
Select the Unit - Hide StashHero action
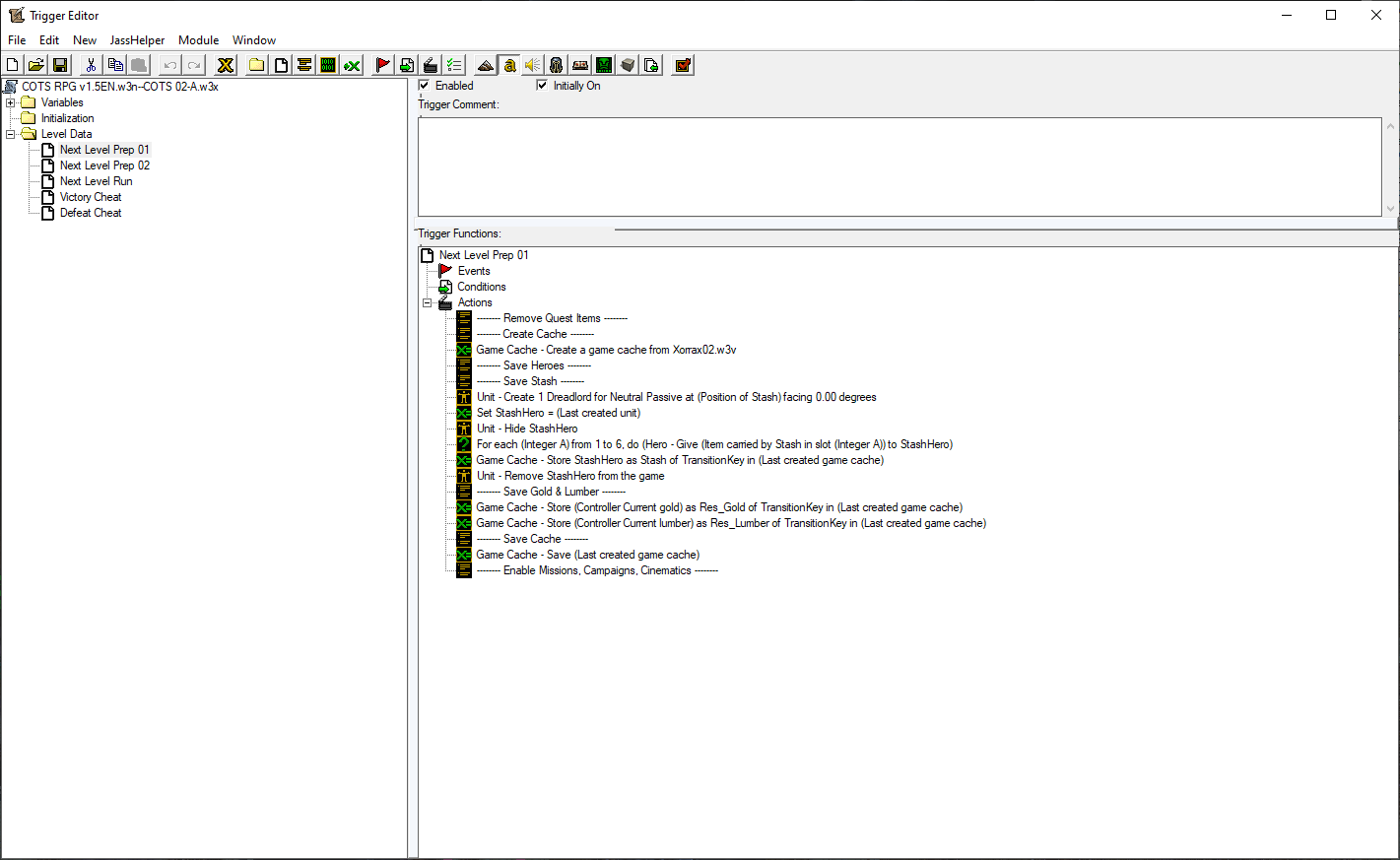click(x=527, y=429)
